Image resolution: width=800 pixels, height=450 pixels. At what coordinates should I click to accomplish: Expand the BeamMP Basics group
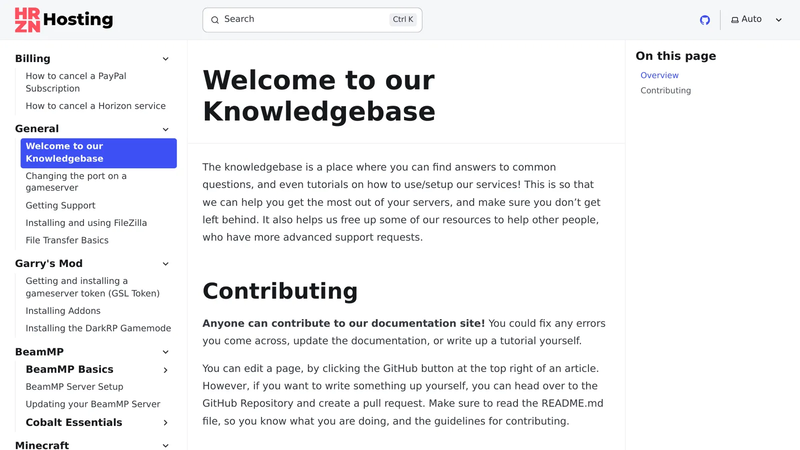[165, 370]
